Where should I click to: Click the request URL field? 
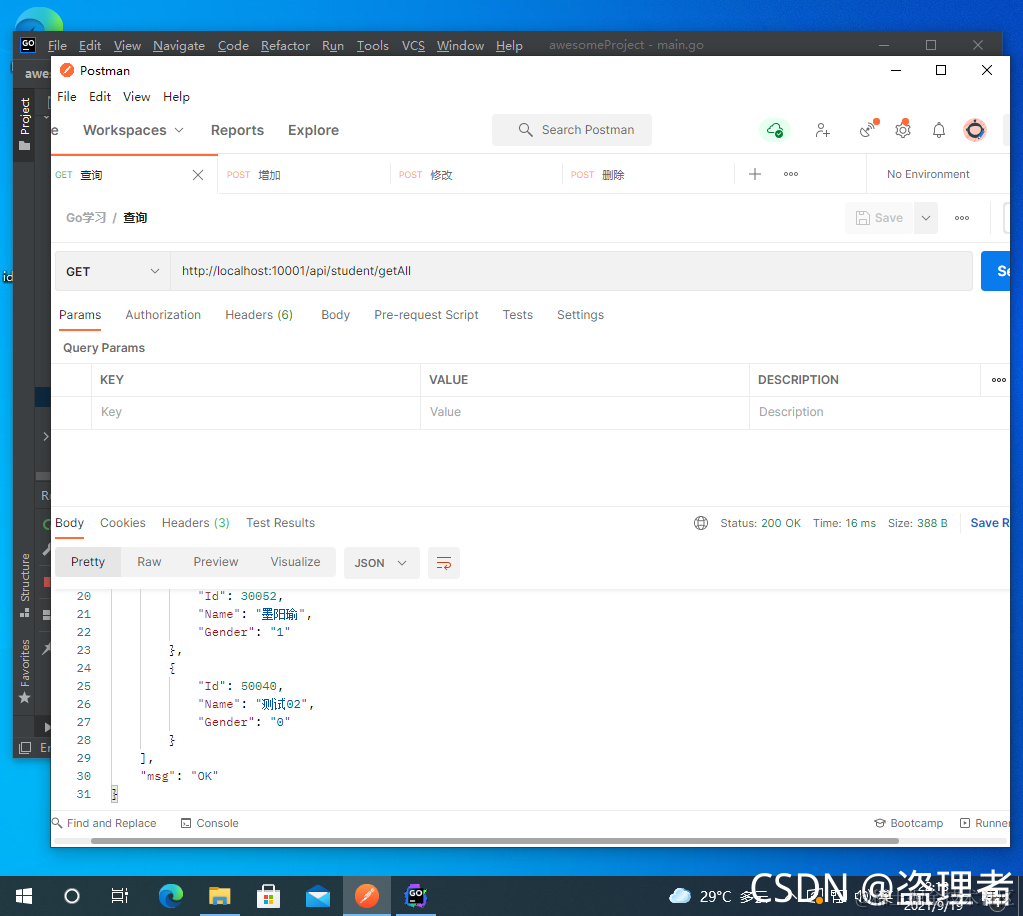(572, 271)
